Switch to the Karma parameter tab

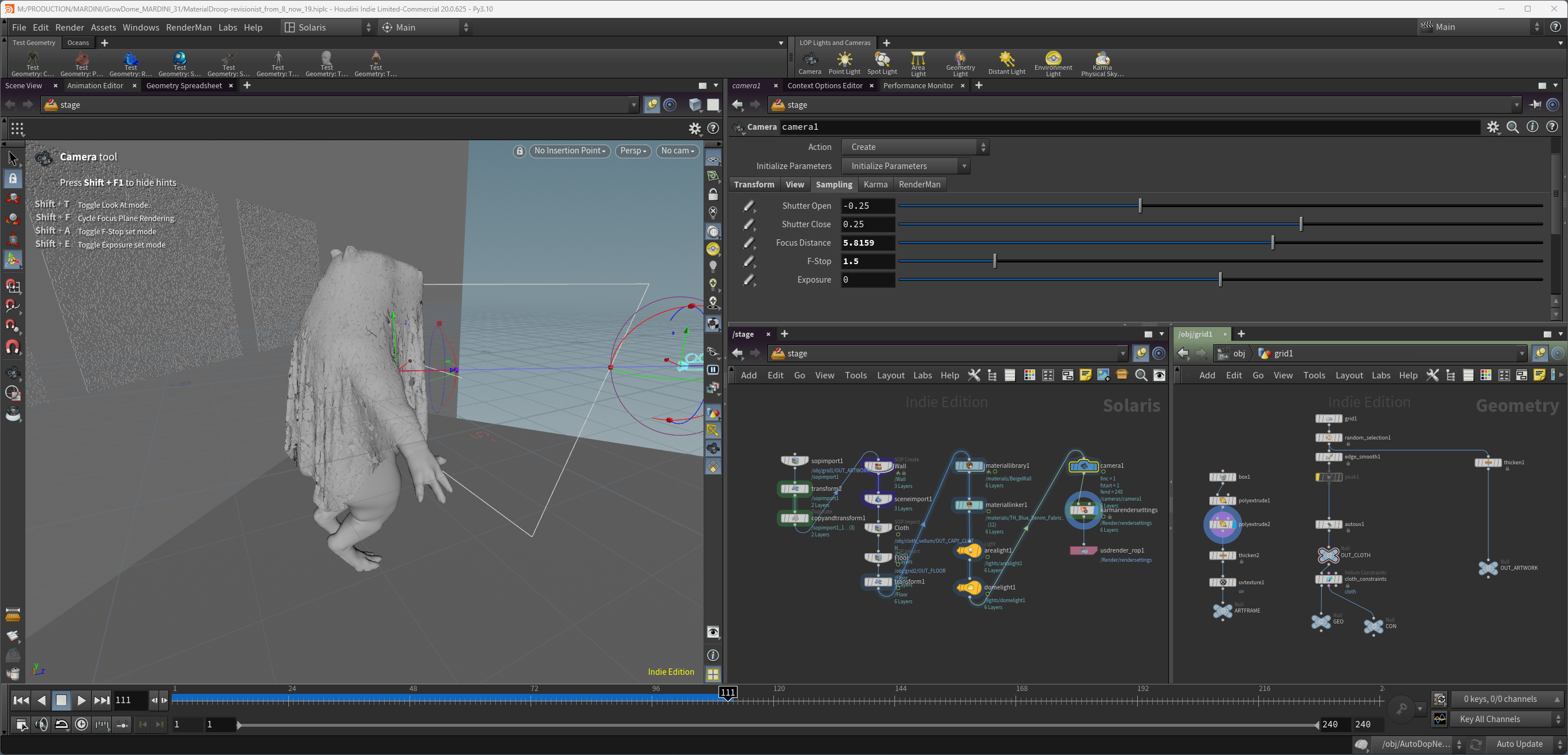click(x=875, y=185)
